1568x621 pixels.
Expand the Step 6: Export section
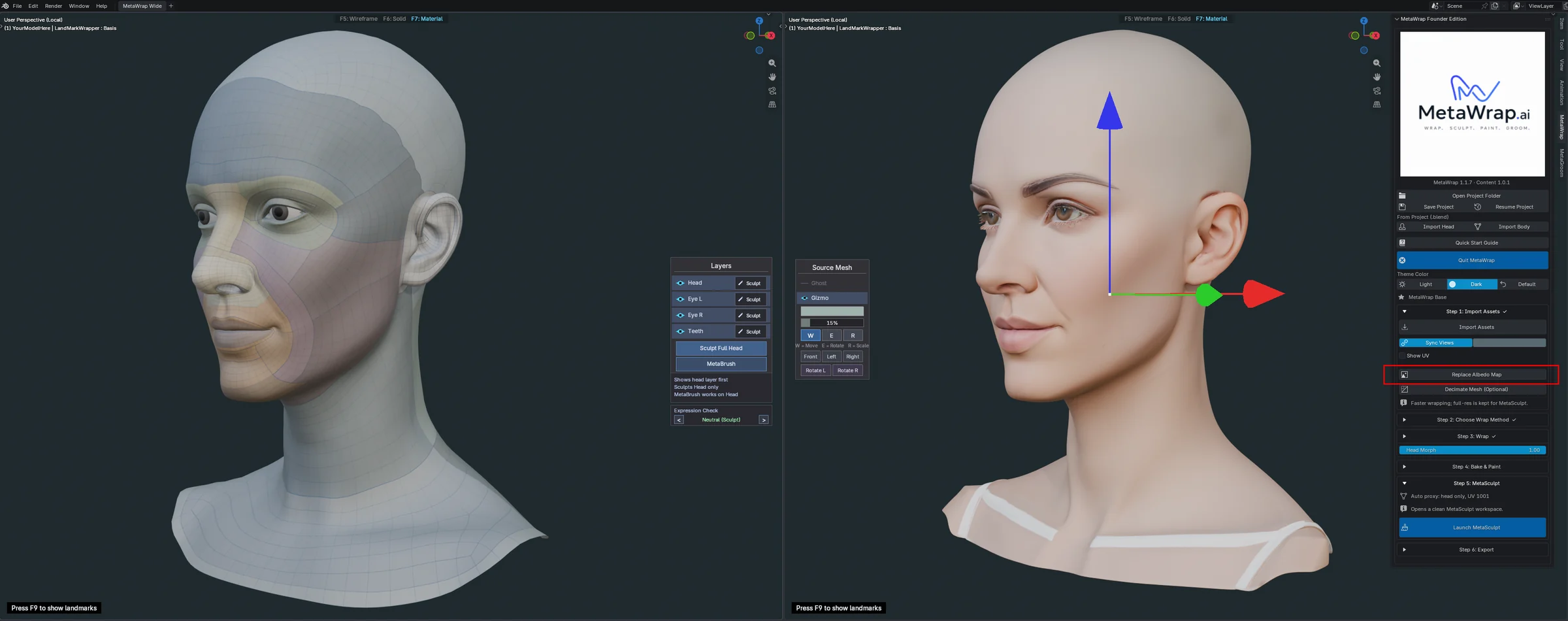pos(1405,550)
